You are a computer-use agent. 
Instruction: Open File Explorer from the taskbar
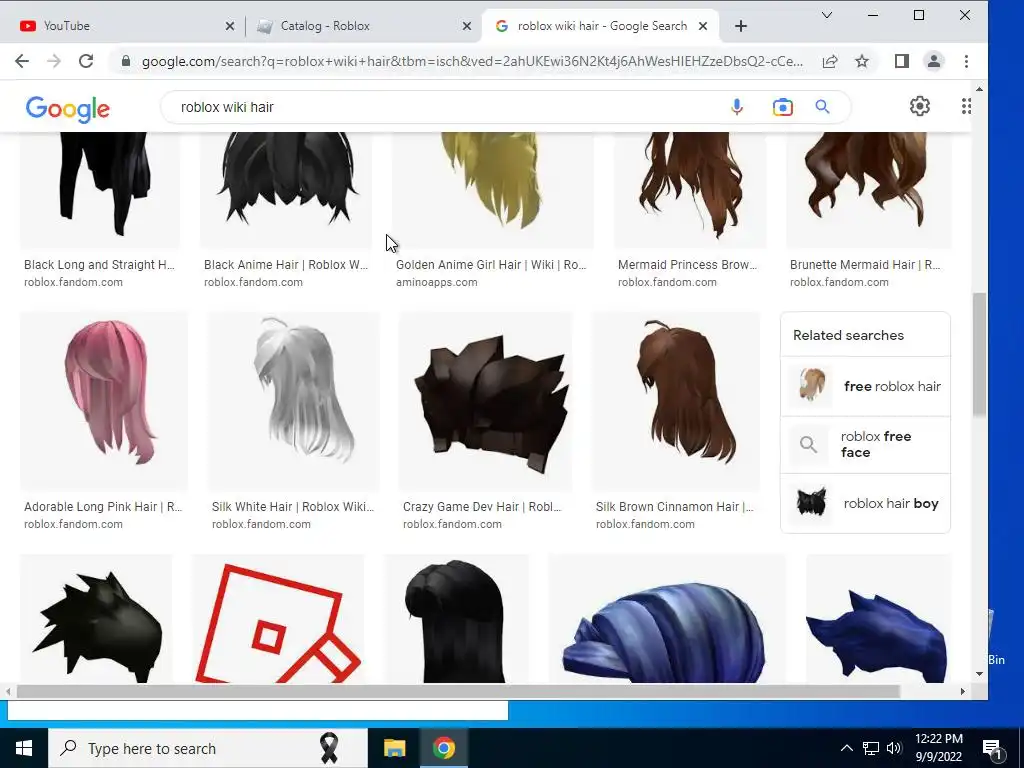point(394,748)
